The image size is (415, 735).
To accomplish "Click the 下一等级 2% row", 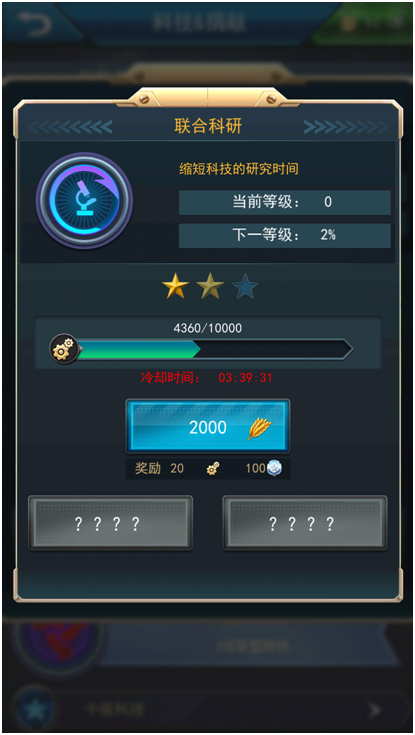I will (x=285, y=235).
